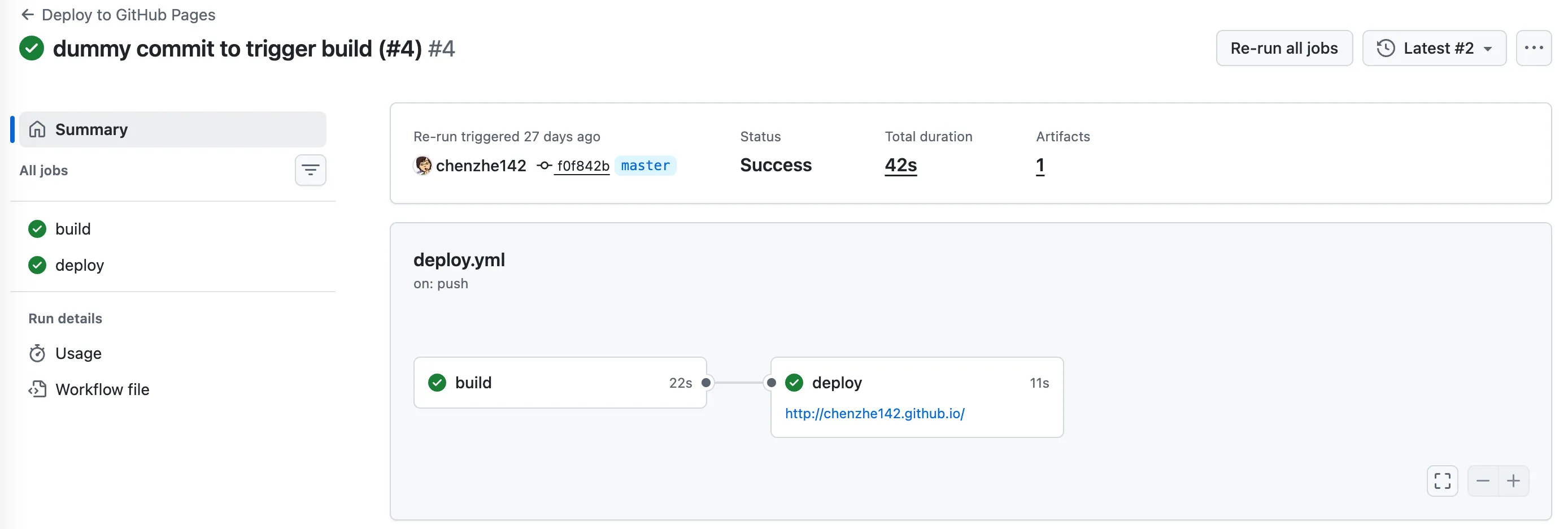Click the Run details heading
The height and width of the screenshot is (529, 1568).
65,318
